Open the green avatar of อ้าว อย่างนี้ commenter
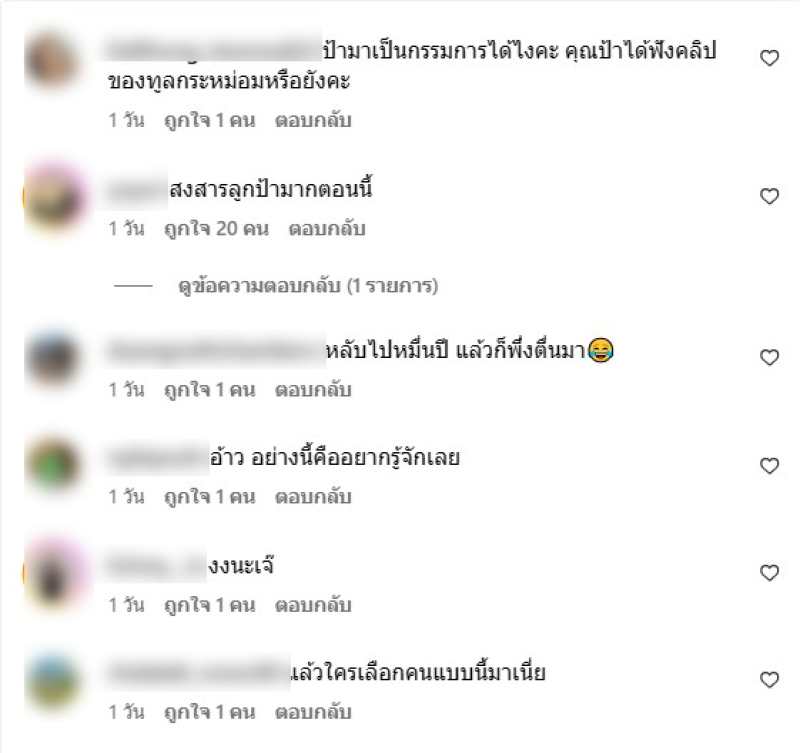 pyautogui.click(x=52, y=465)
